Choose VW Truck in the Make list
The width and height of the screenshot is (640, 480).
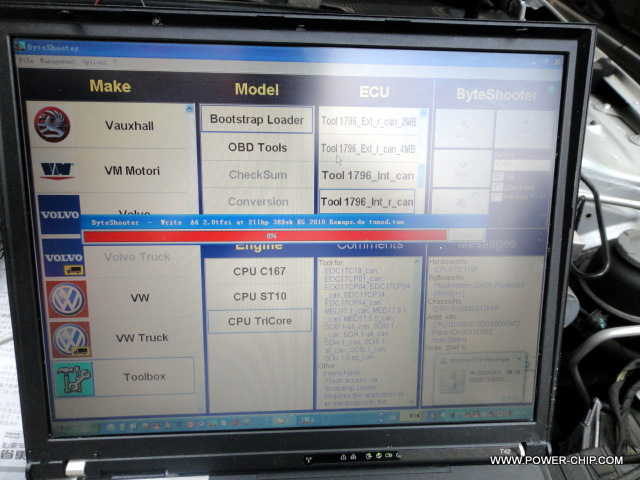pos(142,338)
